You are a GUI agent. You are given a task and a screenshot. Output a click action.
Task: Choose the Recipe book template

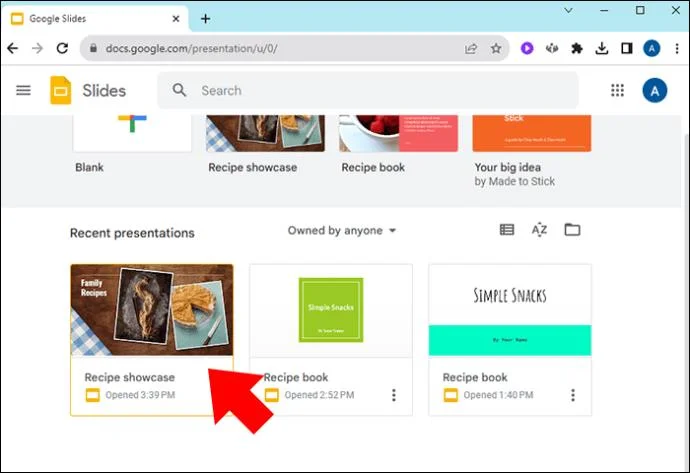[398, 133]
